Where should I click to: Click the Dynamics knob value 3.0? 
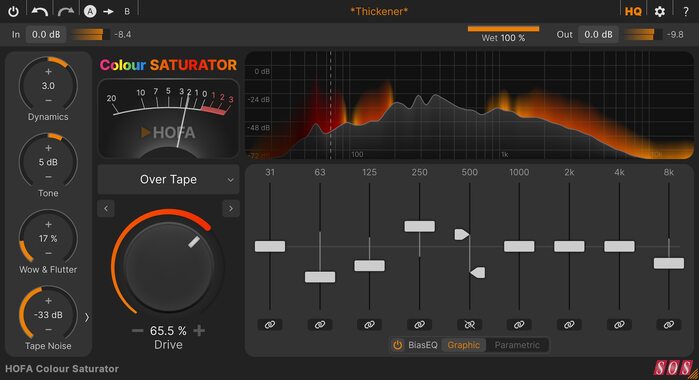tap(48, 86)
